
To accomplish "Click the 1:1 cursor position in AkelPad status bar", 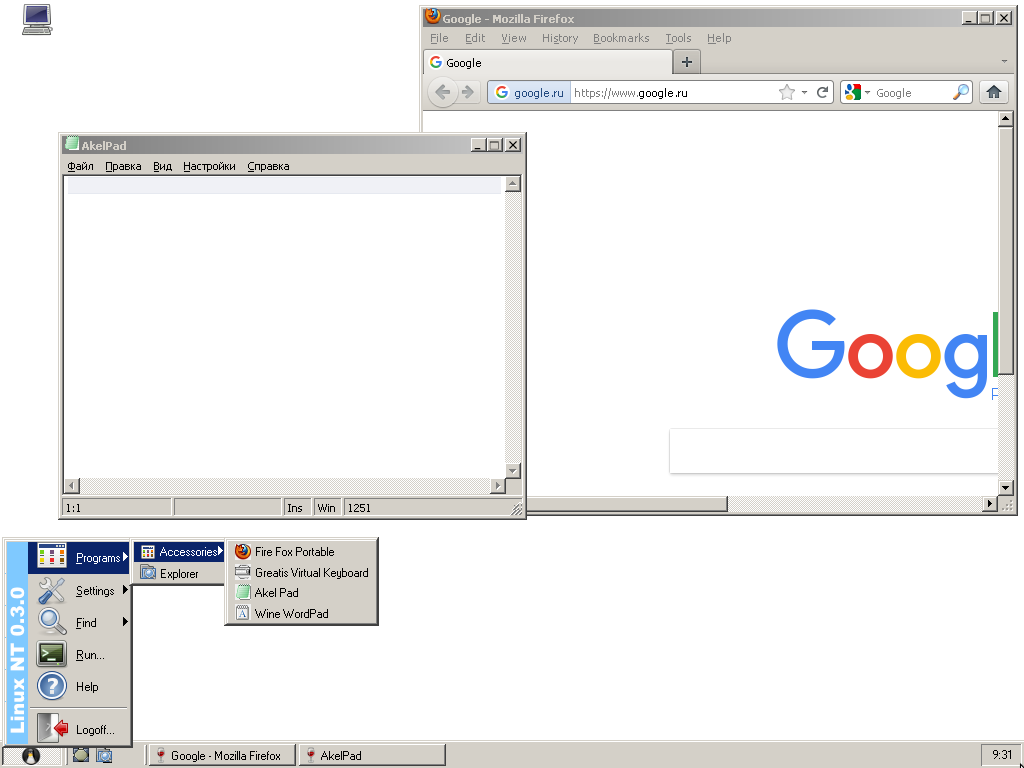I will pos(117,507).
